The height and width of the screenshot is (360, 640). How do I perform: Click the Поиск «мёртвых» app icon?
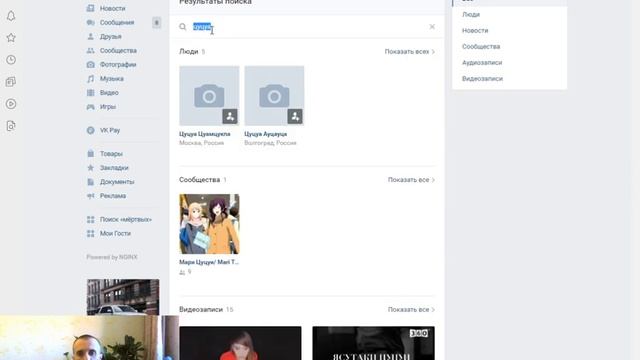coord(91,220)
